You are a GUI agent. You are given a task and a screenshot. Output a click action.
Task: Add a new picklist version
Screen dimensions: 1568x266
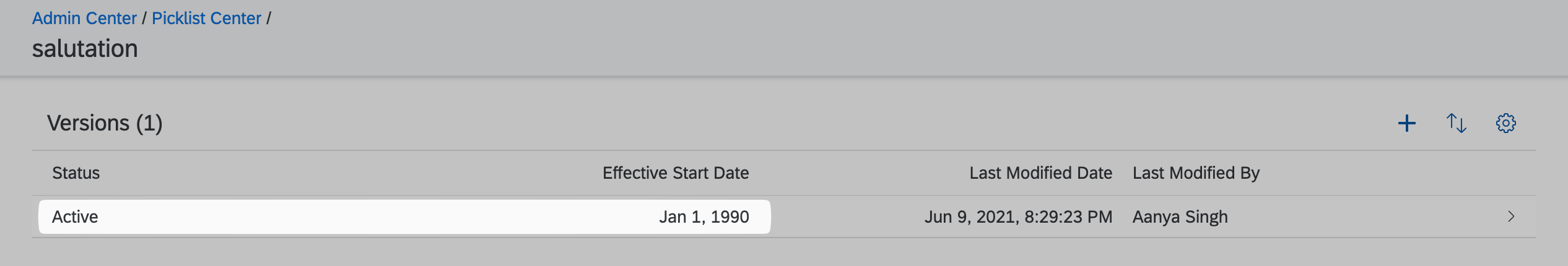pyautogui.click(x=1406, y=123)
